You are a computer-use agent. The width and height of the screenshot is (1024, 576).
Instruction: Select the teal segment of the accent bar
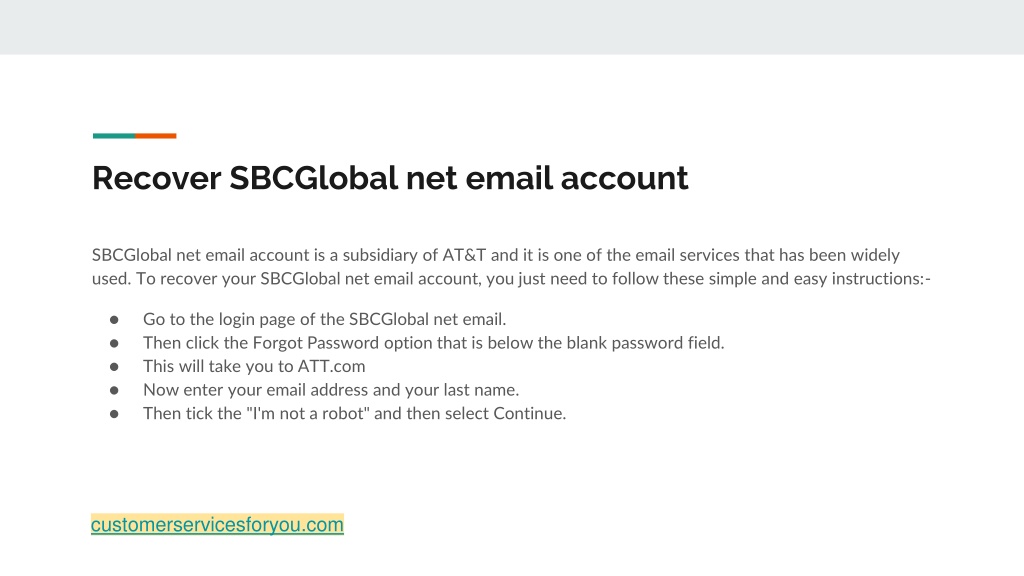coord(114,136)
